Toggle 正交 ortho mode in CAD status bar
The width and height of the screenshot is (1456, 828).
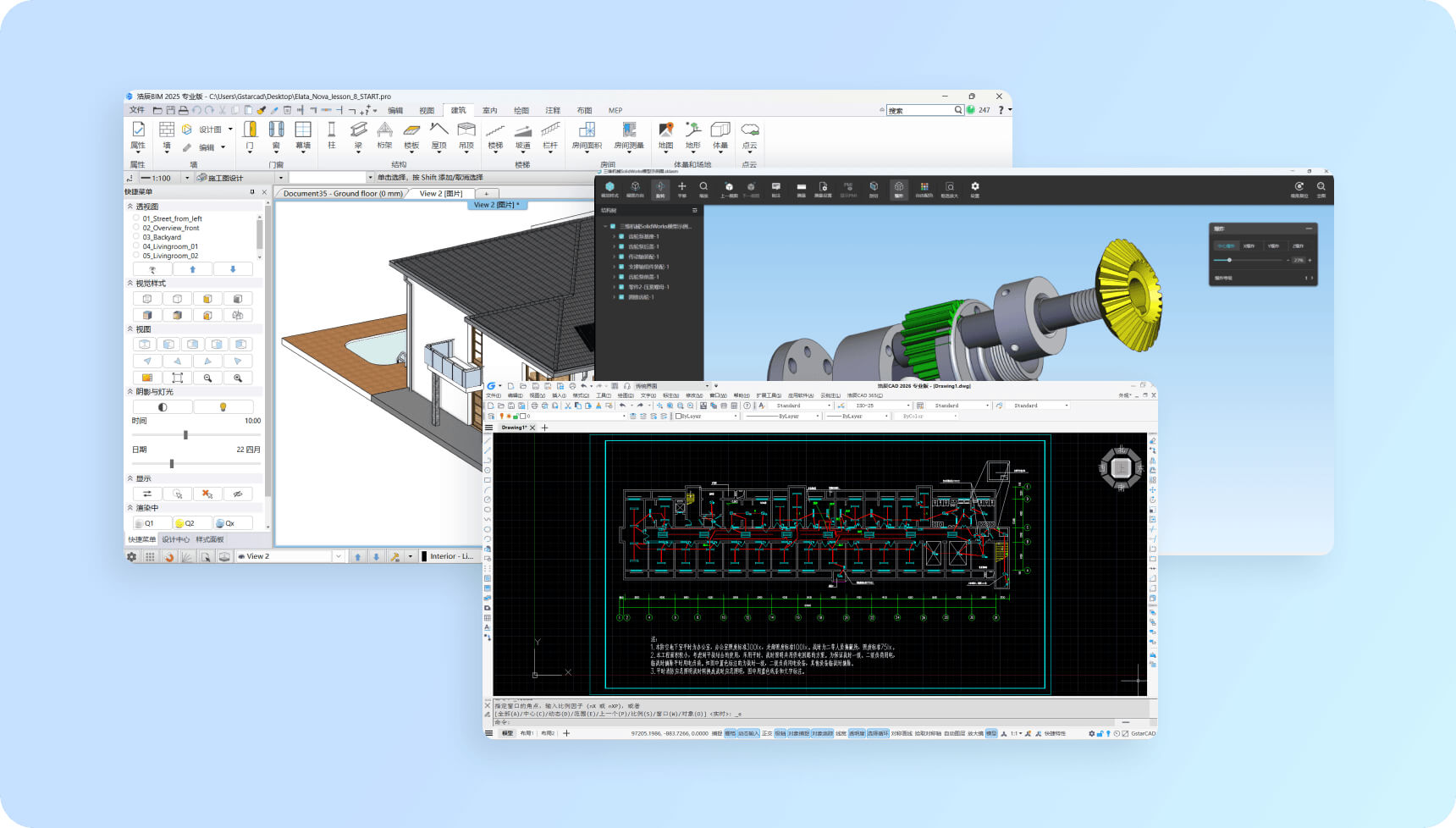pyautogui.click(x=767, y=733)
